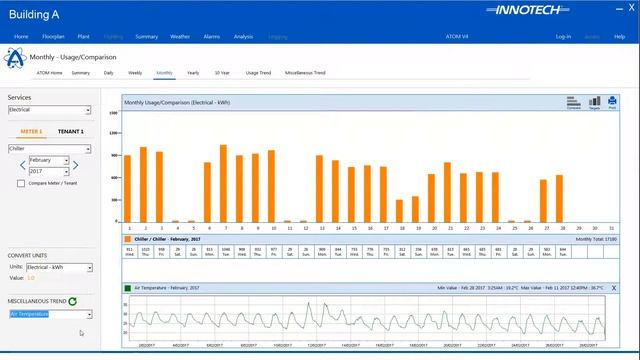The width and height of the screenshot is (640, 360).
Task: Open the Plant menu item
Action: [83, 37]
